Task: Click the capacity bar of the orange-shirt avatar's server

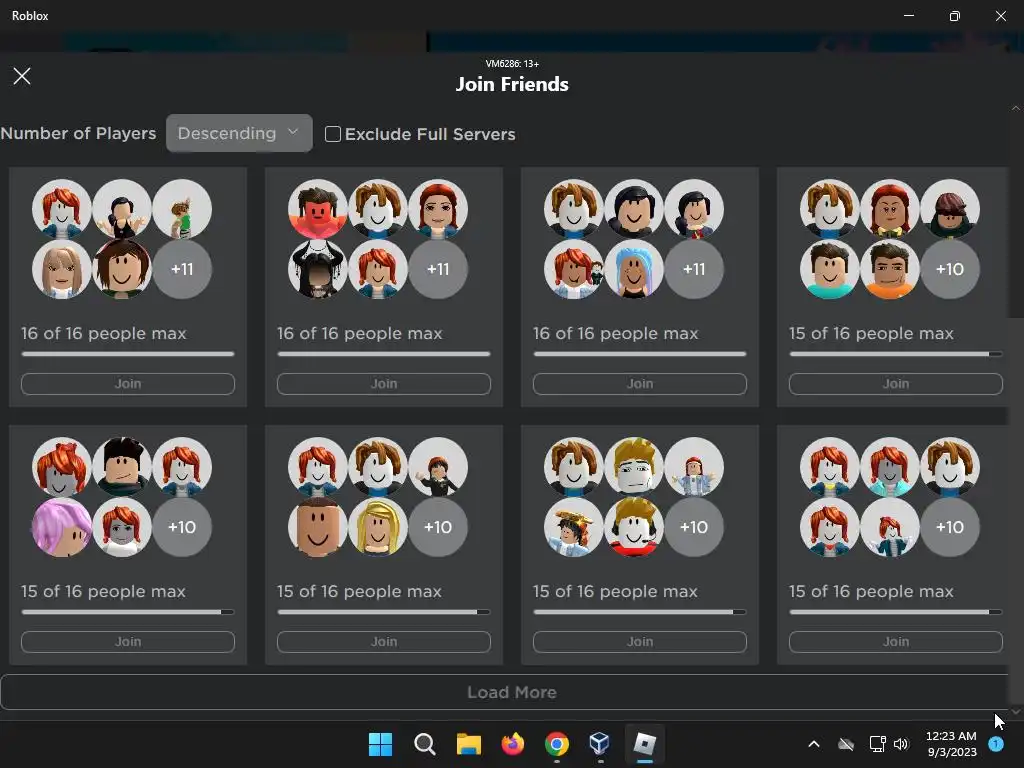Action: (x=896, y=354)
